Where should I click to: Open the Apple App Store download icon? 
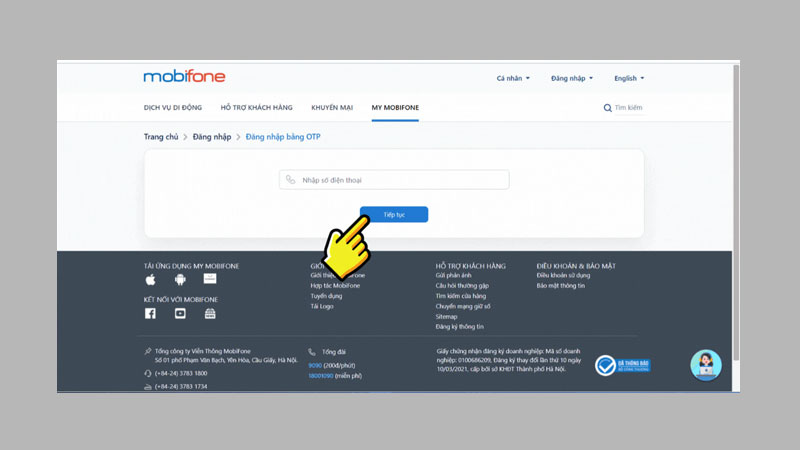click(x=151, y=279)
